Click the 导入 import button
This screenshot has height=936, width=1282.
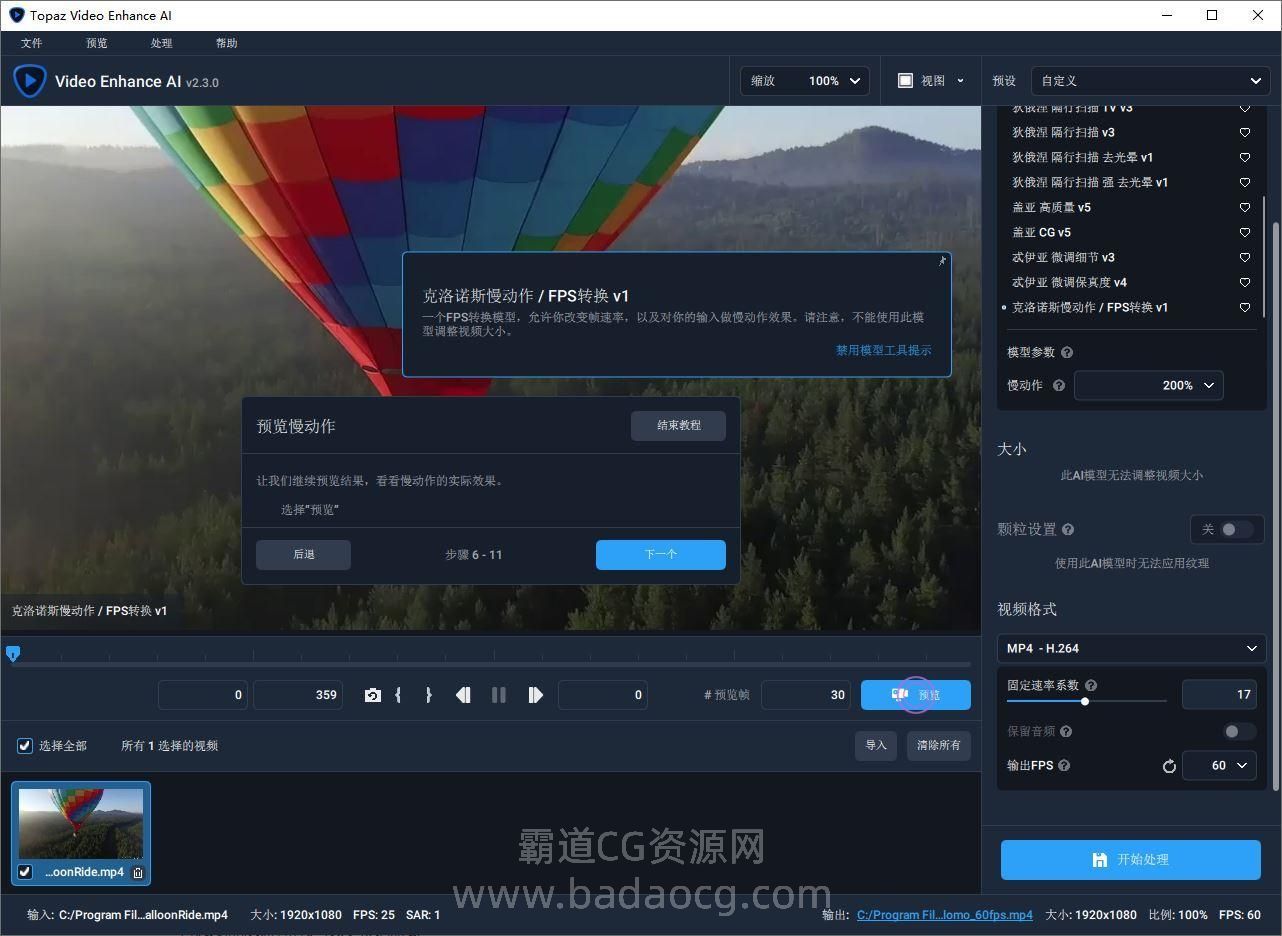pos(876,746)
